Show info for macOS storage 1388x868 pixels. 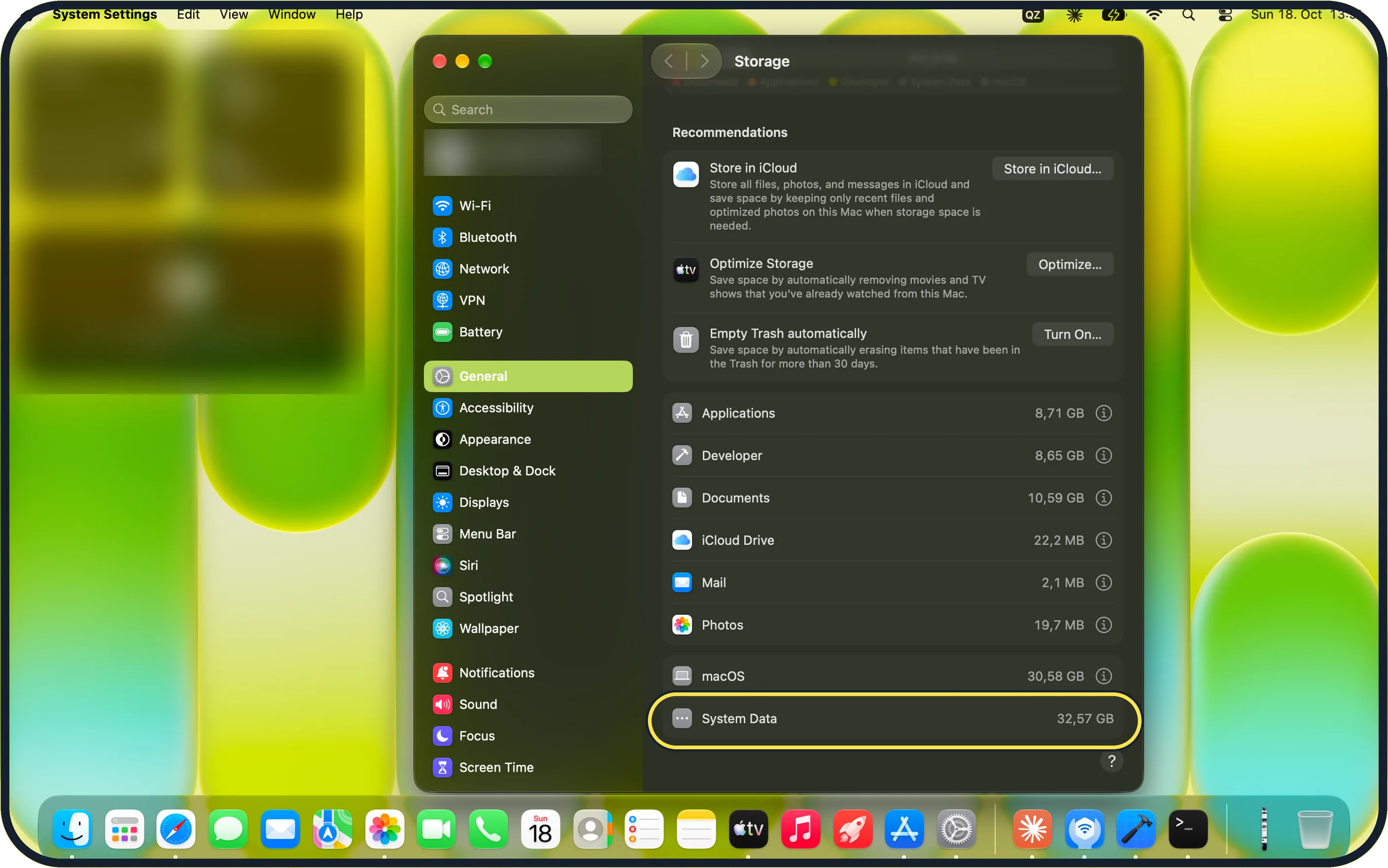click(x=1103, y=676)
